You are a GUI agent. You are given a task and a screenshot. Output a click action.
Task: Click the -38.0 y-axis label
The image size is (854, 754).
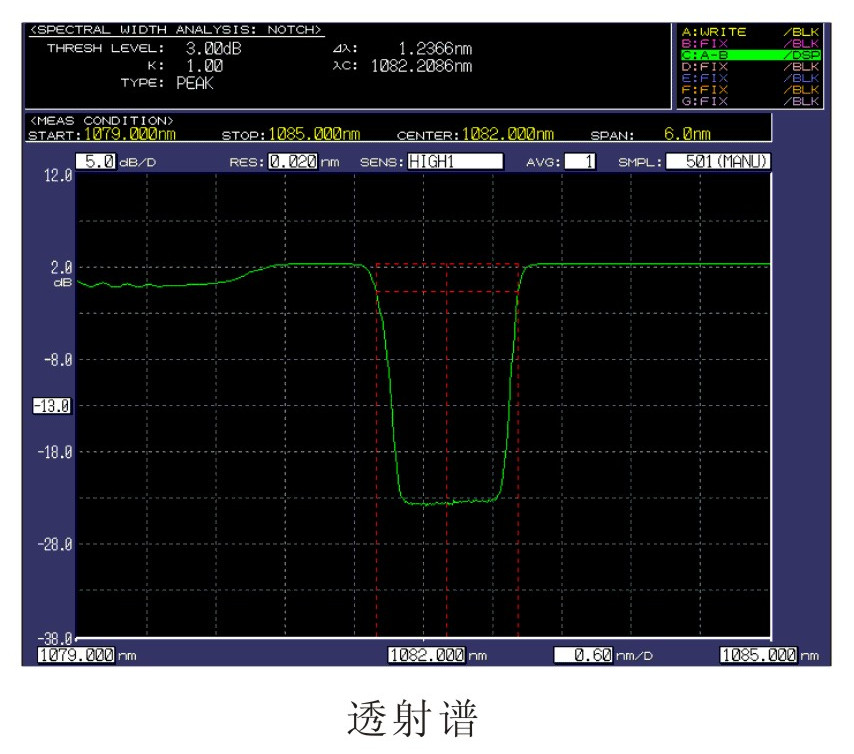pos(54,638)
